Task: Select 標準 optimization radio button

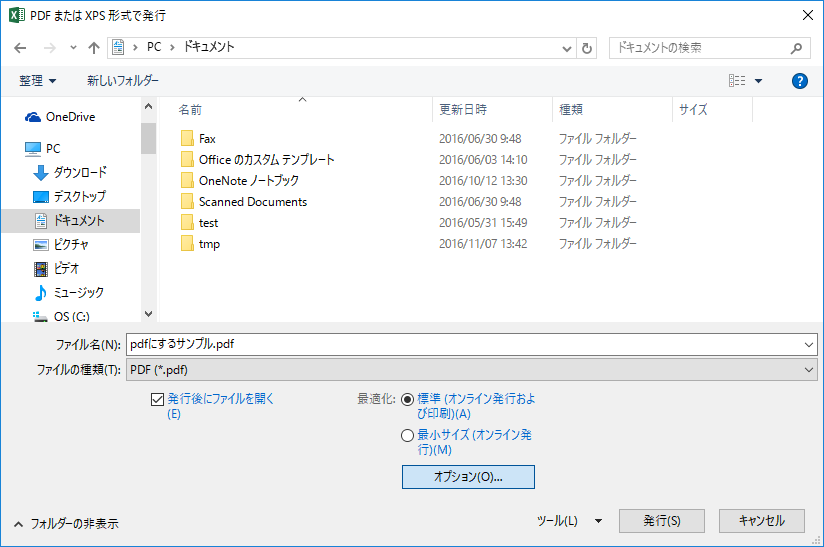Action: pos(407,399)
